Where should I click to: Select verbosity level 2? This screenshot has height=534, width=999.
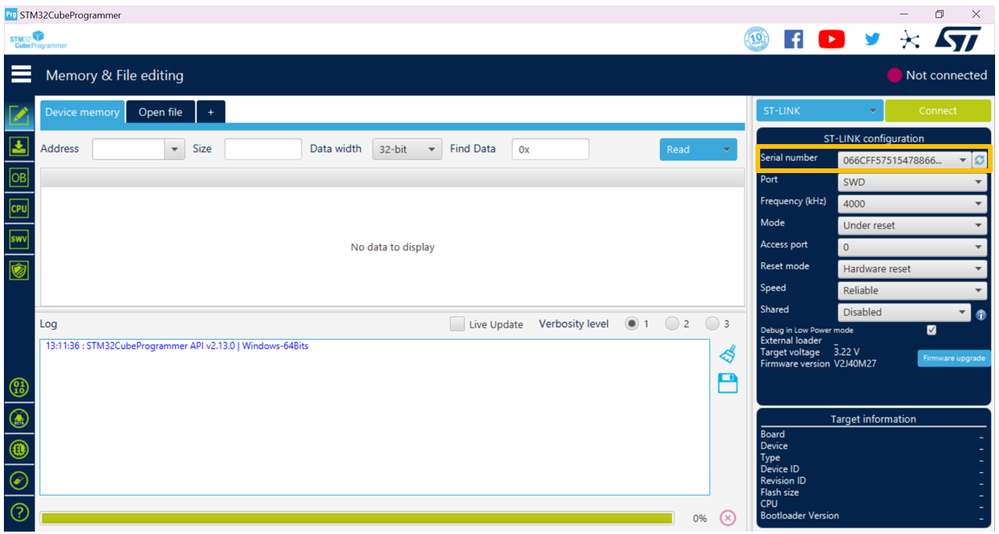[x=672, y=324]
